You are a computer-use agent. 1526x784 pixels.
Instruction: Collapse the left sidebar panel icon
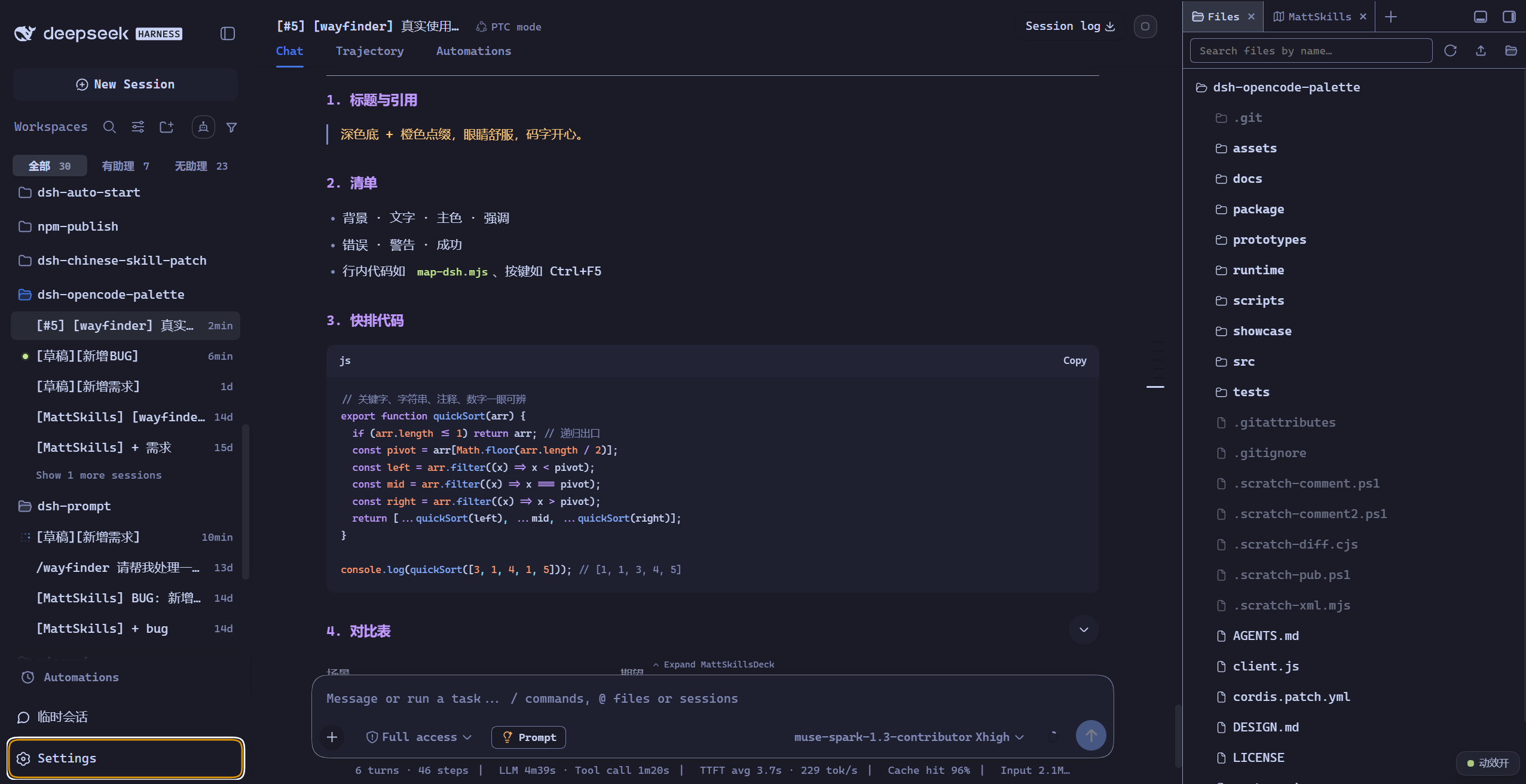click(x=227, y=33)
